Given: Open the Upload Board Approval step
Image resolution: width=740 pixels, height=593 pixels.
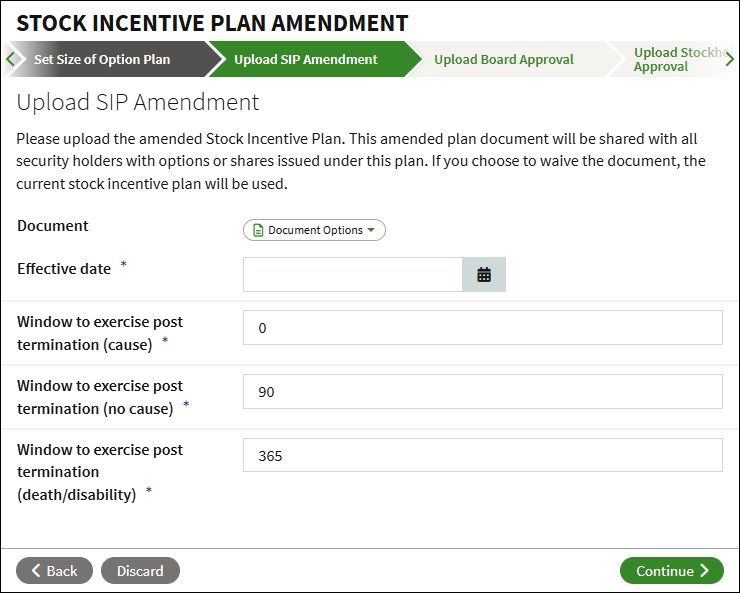Looking at the screenshot, I should (504, 59).
